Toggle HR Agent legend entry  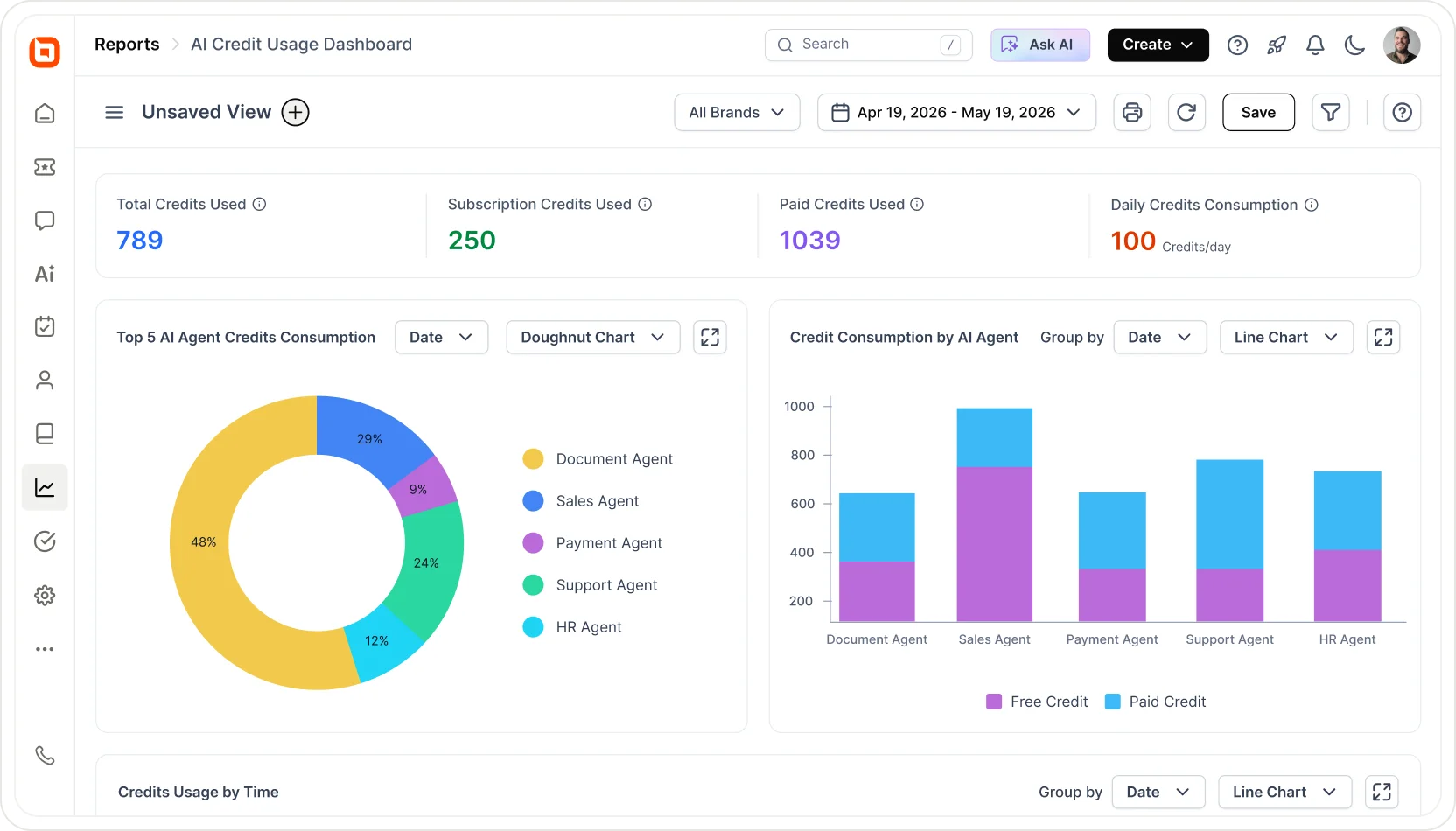click(x=572, y=627)
